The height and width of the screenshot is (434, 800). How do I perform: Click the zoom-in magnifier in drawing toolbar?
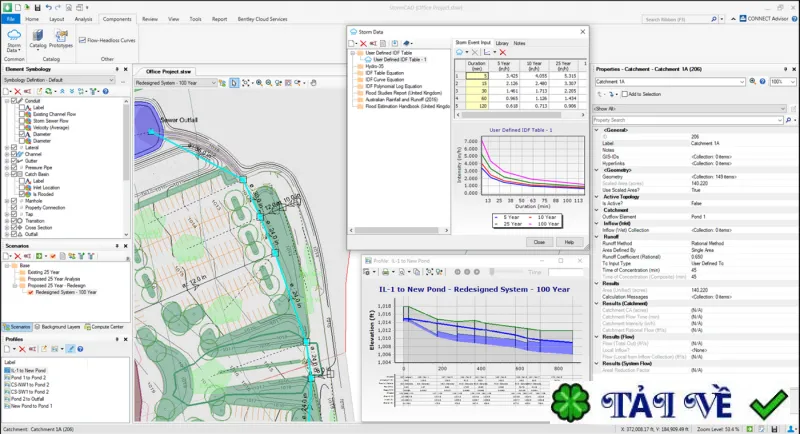point(259,83)
